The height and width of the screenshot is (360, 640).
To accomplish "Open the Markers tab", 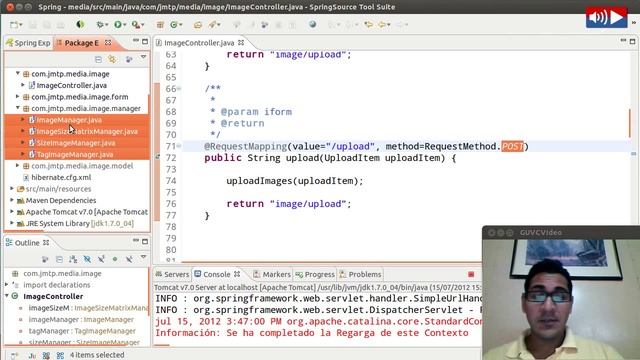I will [272, 274].
